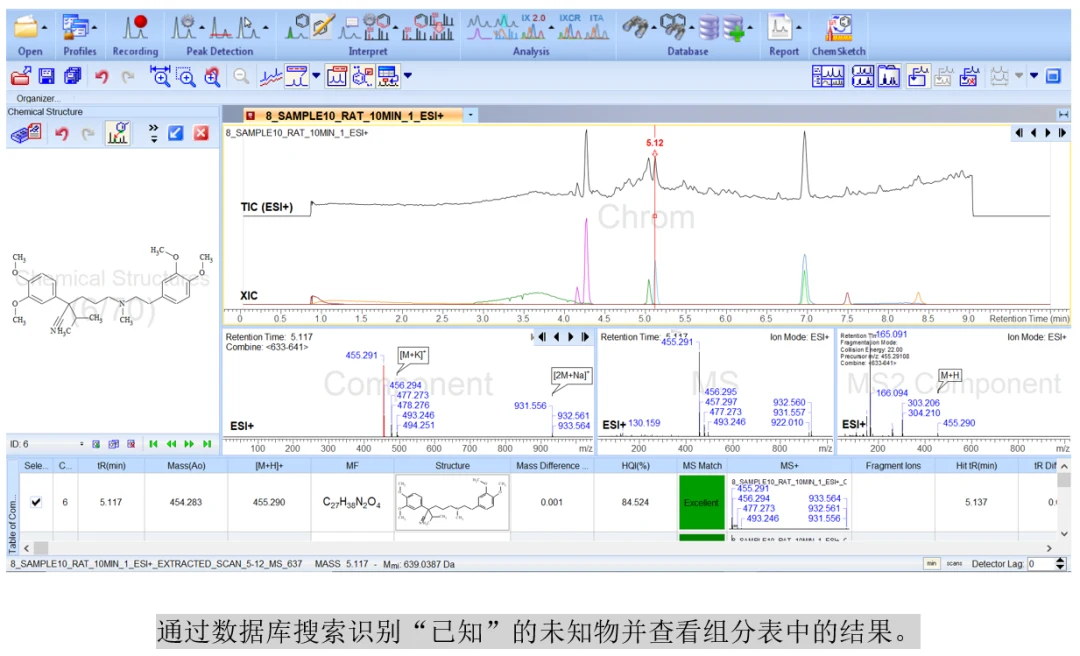Click the blue floppy disk save icon
The height and width of the screenshot is (656, 1080).
47,76
